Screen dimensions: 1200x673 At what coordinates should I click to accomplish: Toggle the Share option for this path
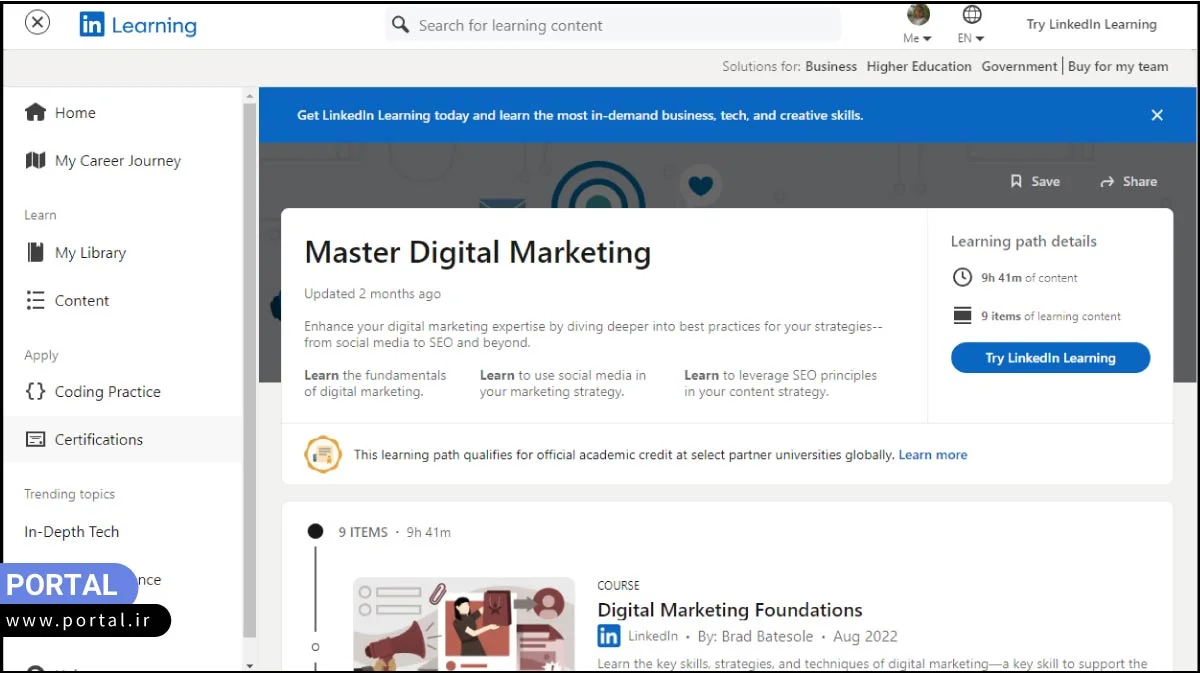pyautogui.click(x=1127, y=181)
